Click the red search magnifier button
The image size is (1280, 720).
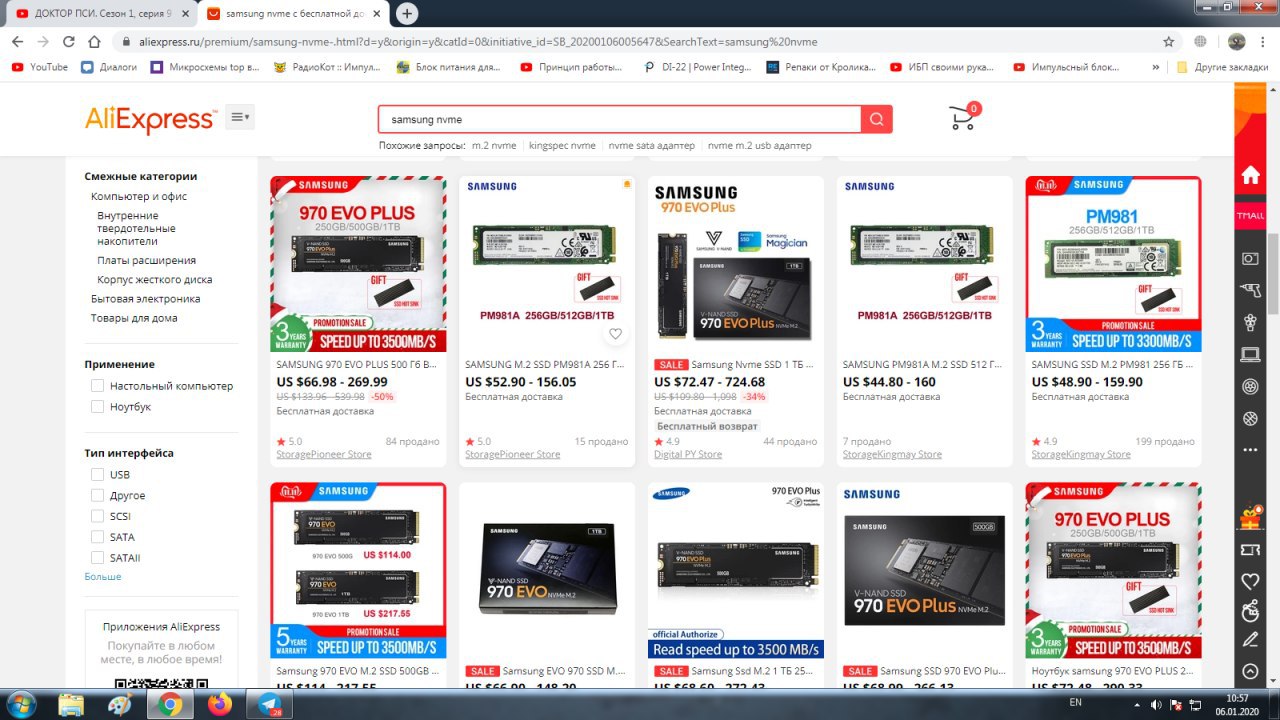tap(877, 119)
